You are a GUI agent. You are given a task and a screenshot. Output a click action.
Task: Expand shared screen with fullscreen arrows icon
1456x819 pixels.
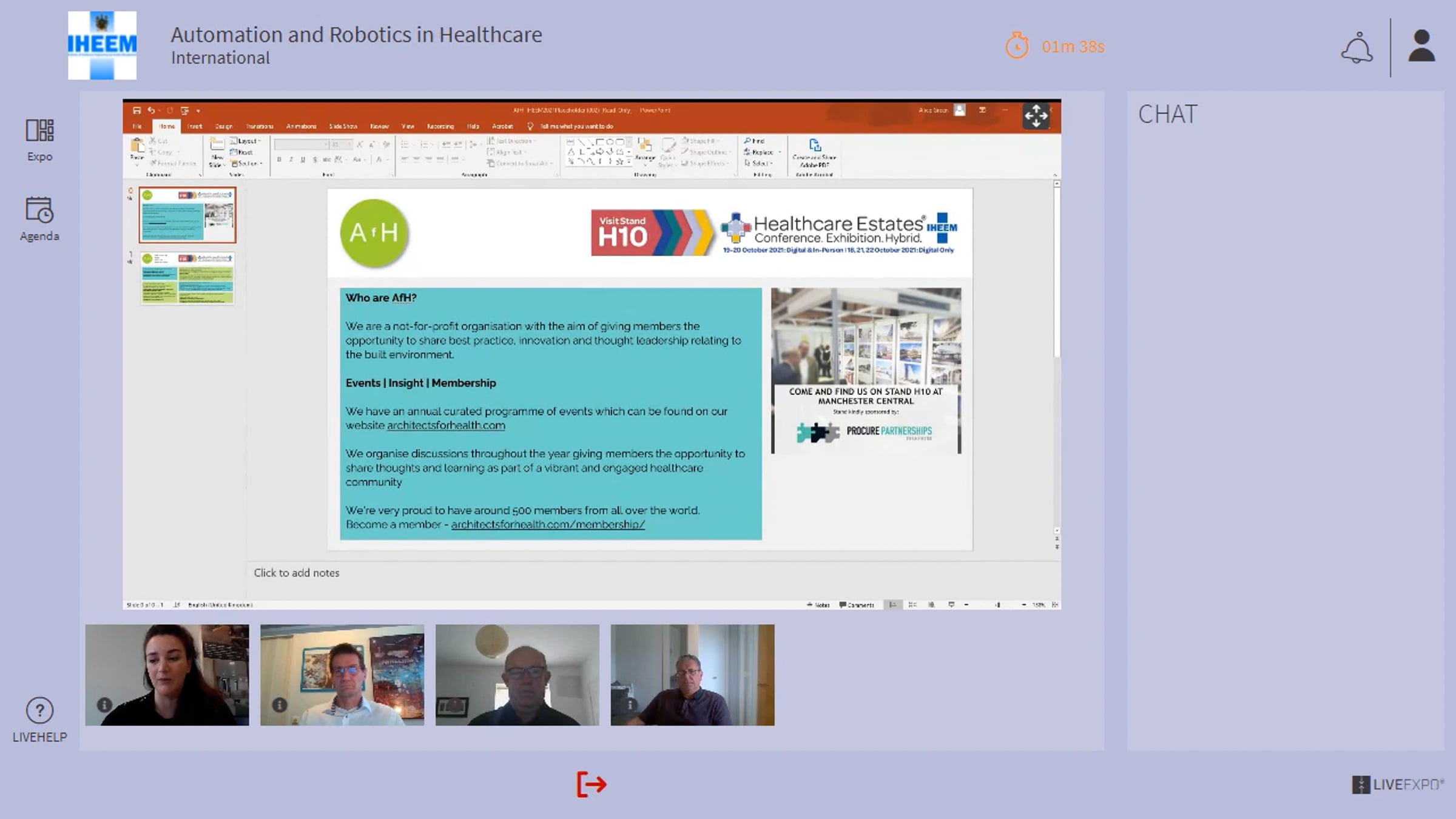click(x=1036, y=115)
